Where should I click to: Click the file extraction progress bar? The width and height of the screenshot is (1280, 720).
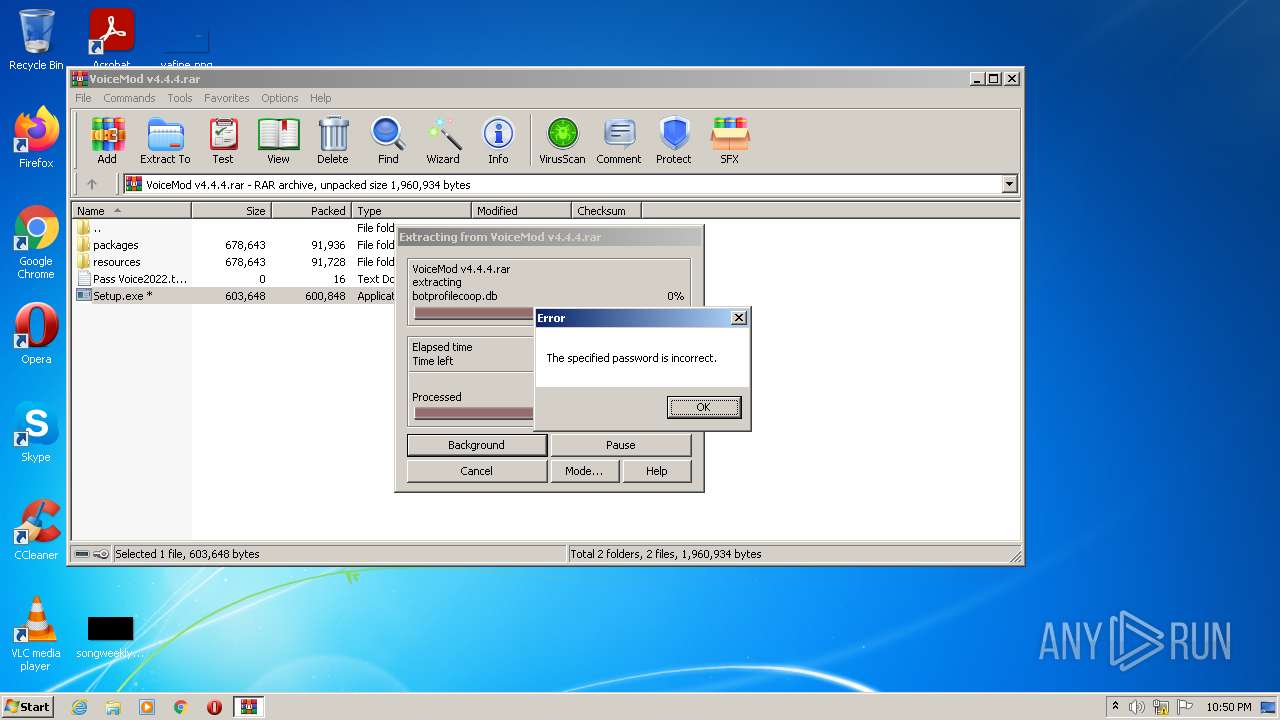pos(474,313)
